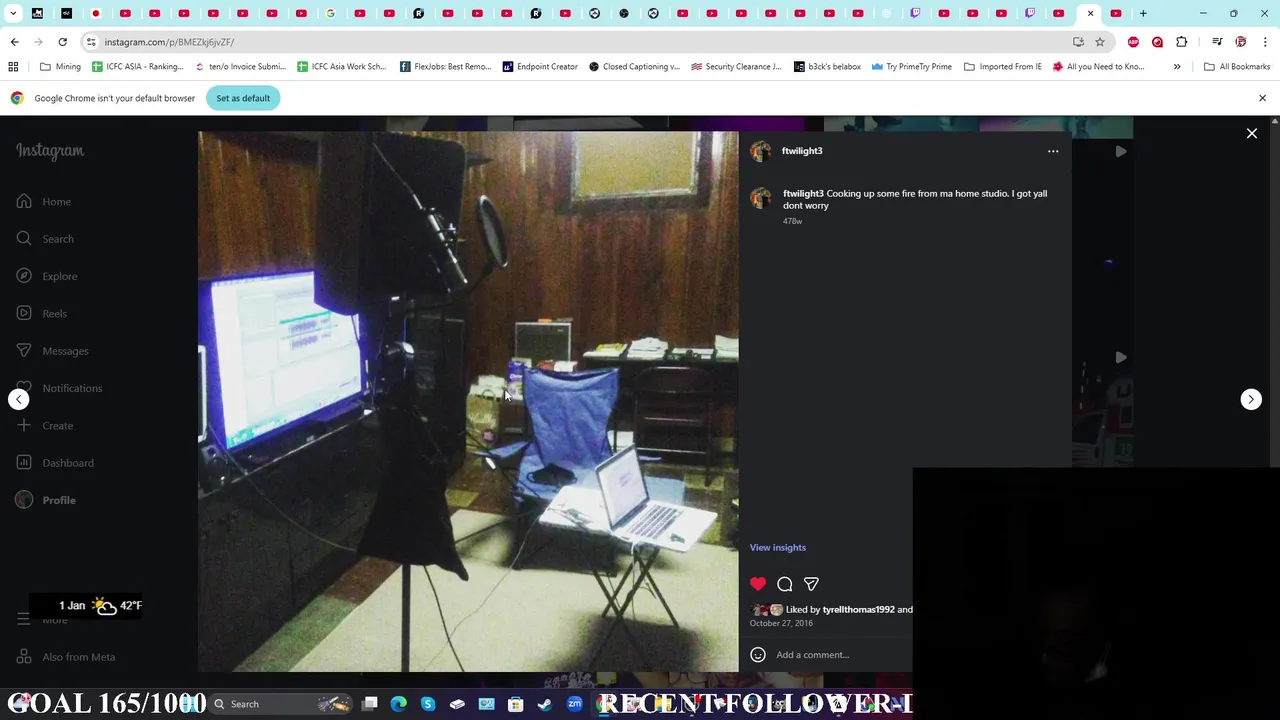
Task: Close the active Instagram tab
Action: click(1090, 14)
